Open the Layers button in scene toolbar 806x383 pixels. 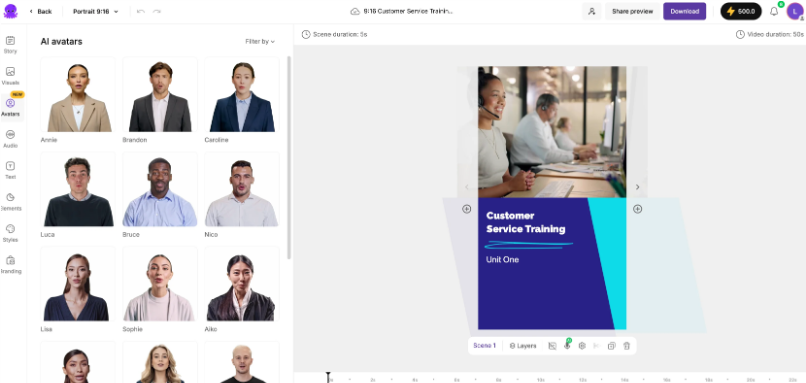[x=523, y=346]
